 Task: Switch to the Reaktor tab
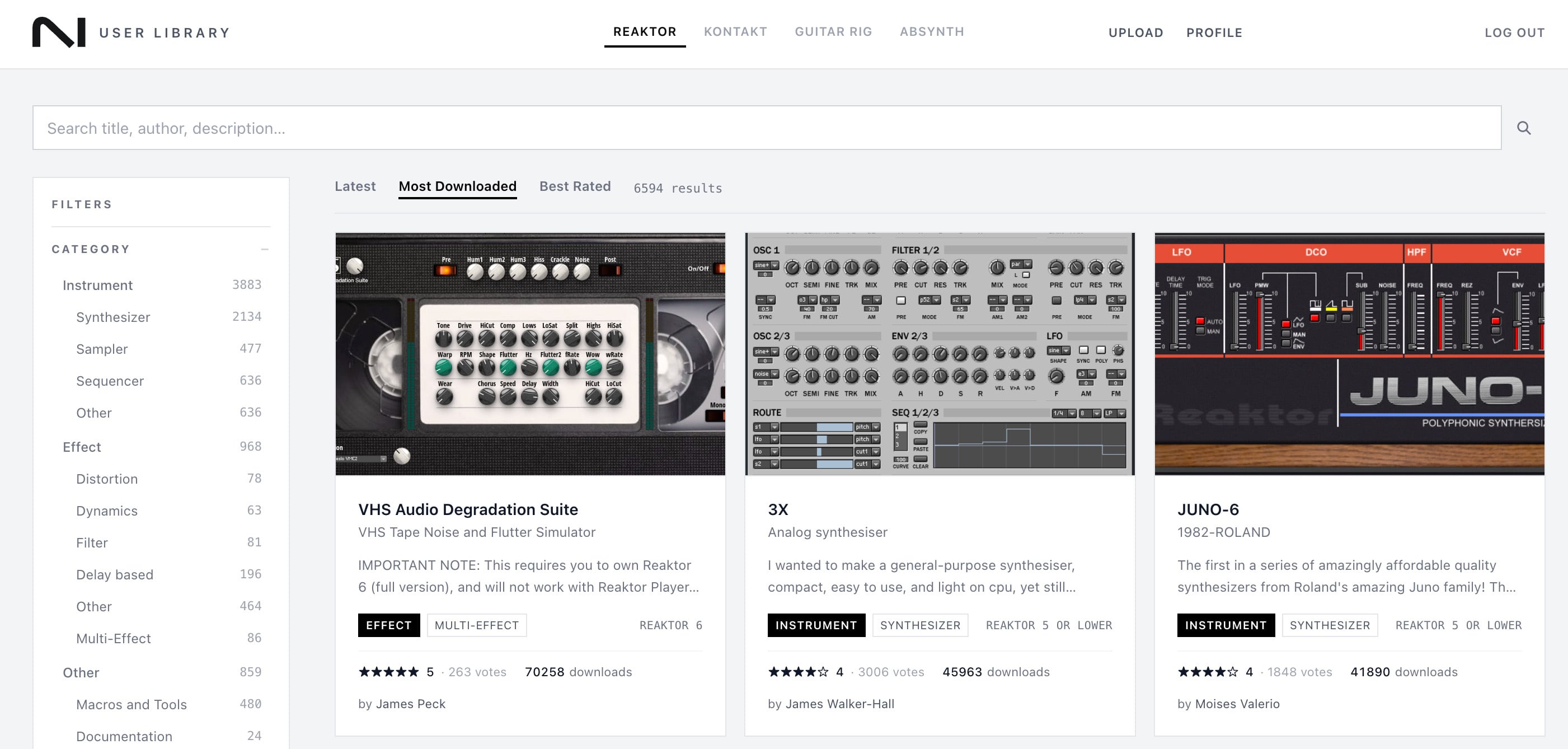[x=645, y=32]
